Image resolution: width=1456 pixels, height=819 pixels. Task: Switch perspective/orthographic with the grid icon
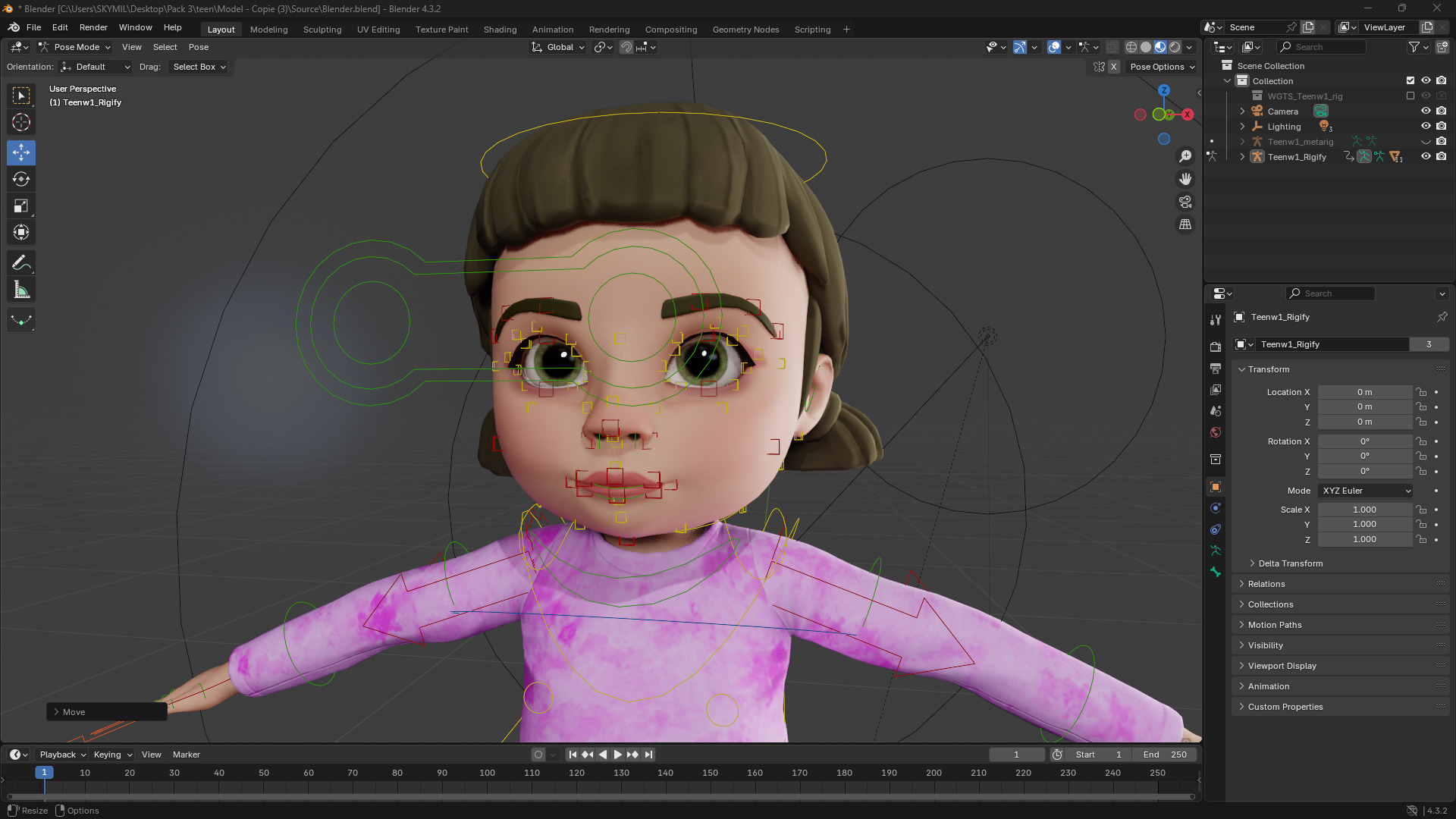[x=1185, y=224]
